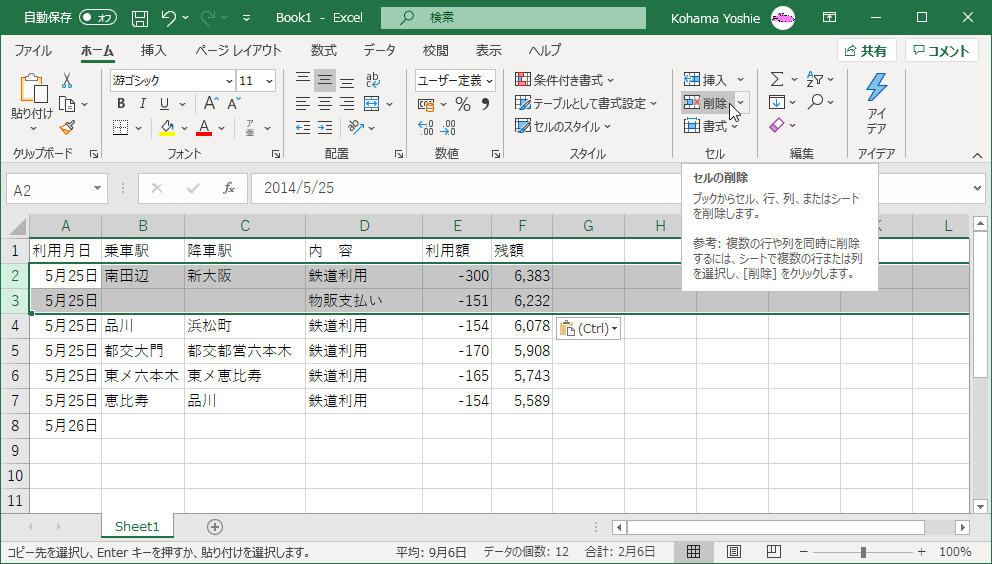This screenshot has width=992, height=564.
Task: Open the Data tab
Action: click(380, 51)
